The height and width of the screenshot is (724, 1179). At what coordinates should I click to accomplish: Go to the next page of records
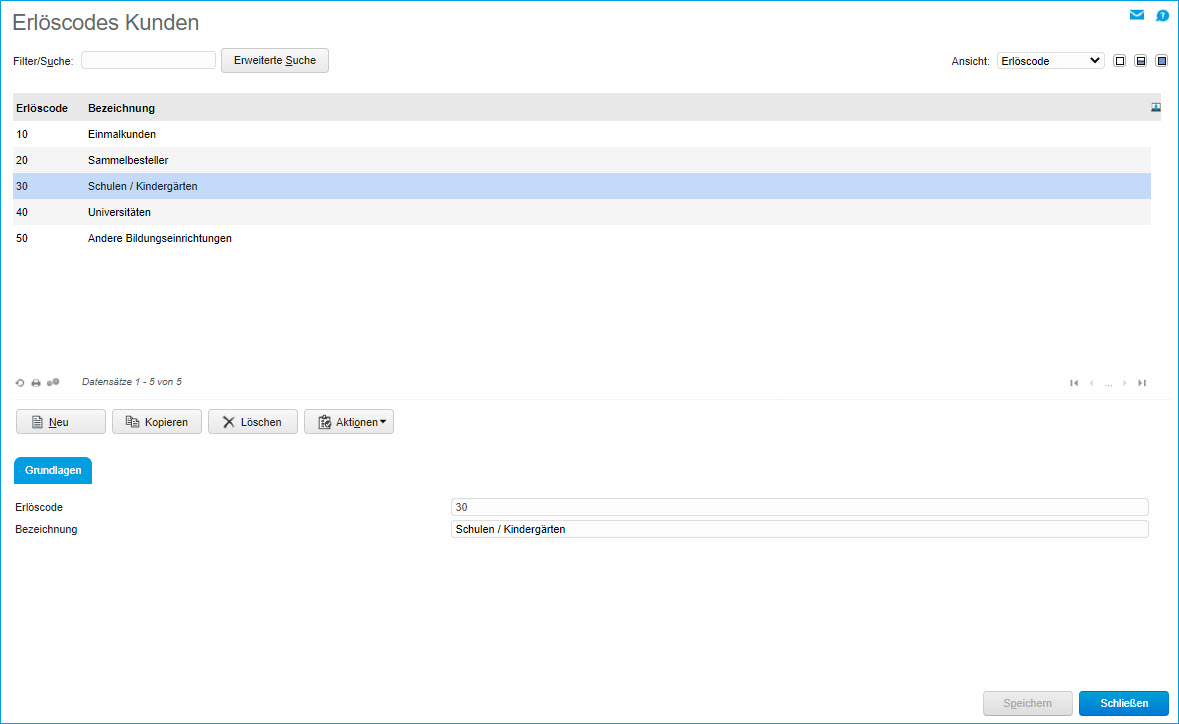click(1125, 383)
